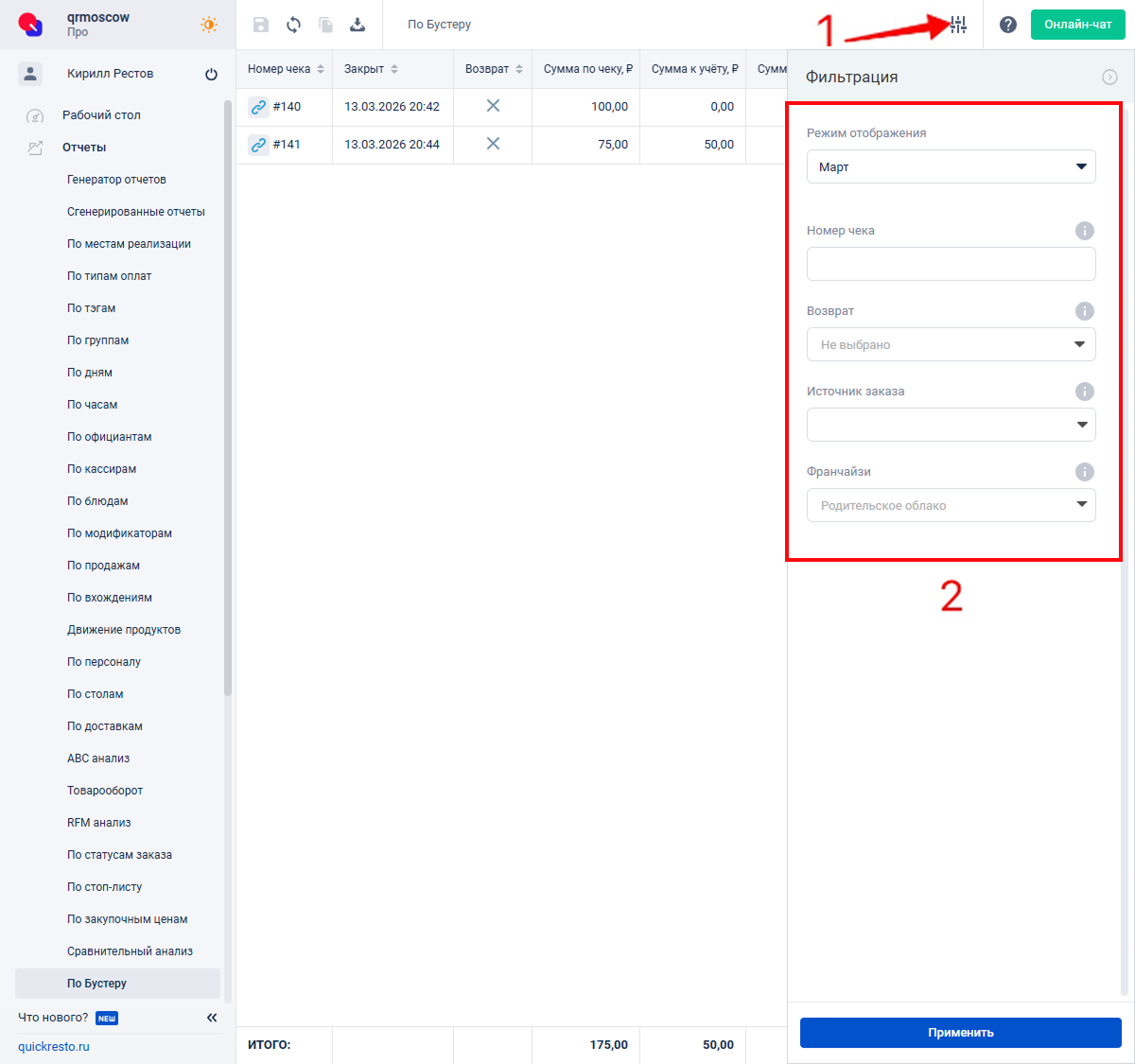This screenshot has height=1064, width=1135.
Task: Click the sidebar vertical scrollbar
Action: [227, 397]
